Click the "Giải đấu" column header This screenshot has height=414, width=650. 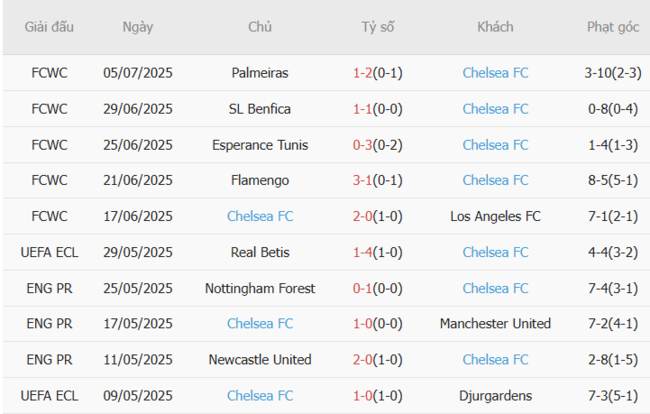click(x=49, y=27)
